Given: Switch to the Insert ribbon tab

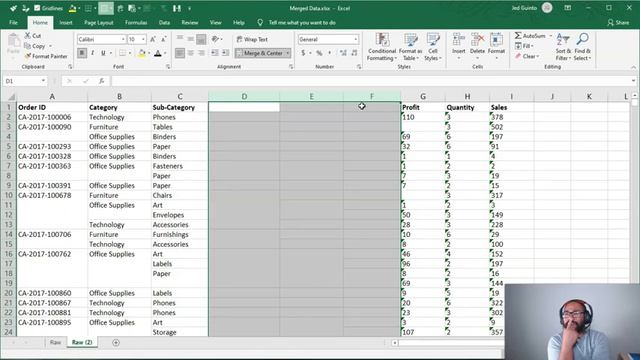Looking at the screenshot, I should tap(66, 22).
